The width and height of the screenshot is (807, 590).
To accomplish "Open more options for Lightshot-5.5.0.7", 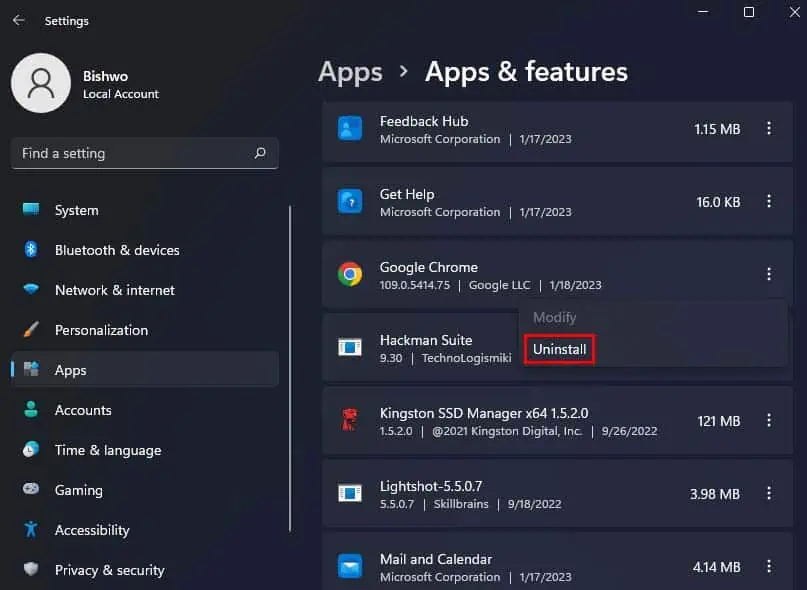I will pos(769,493).
